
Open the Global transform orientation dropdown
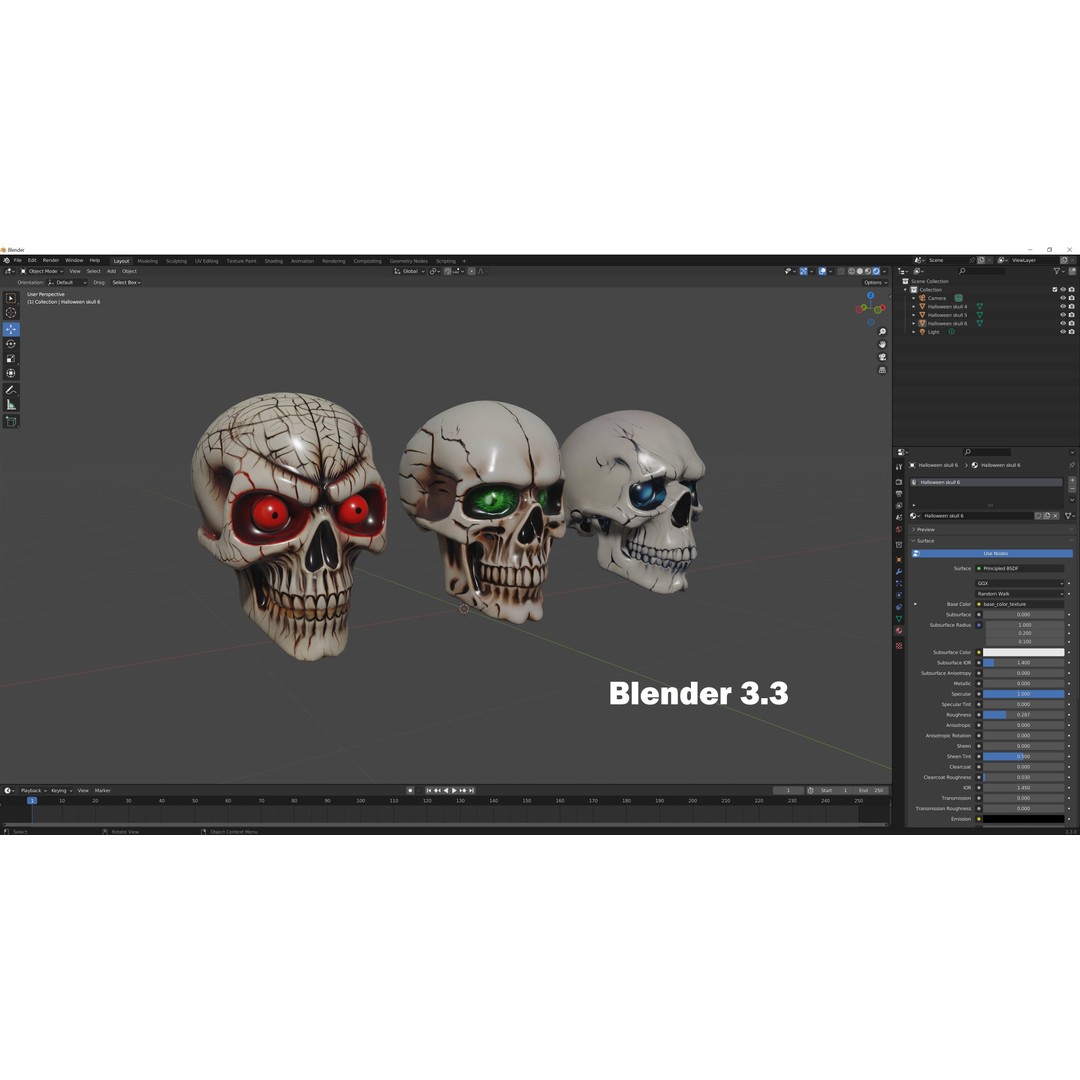[x=409, y=271]
